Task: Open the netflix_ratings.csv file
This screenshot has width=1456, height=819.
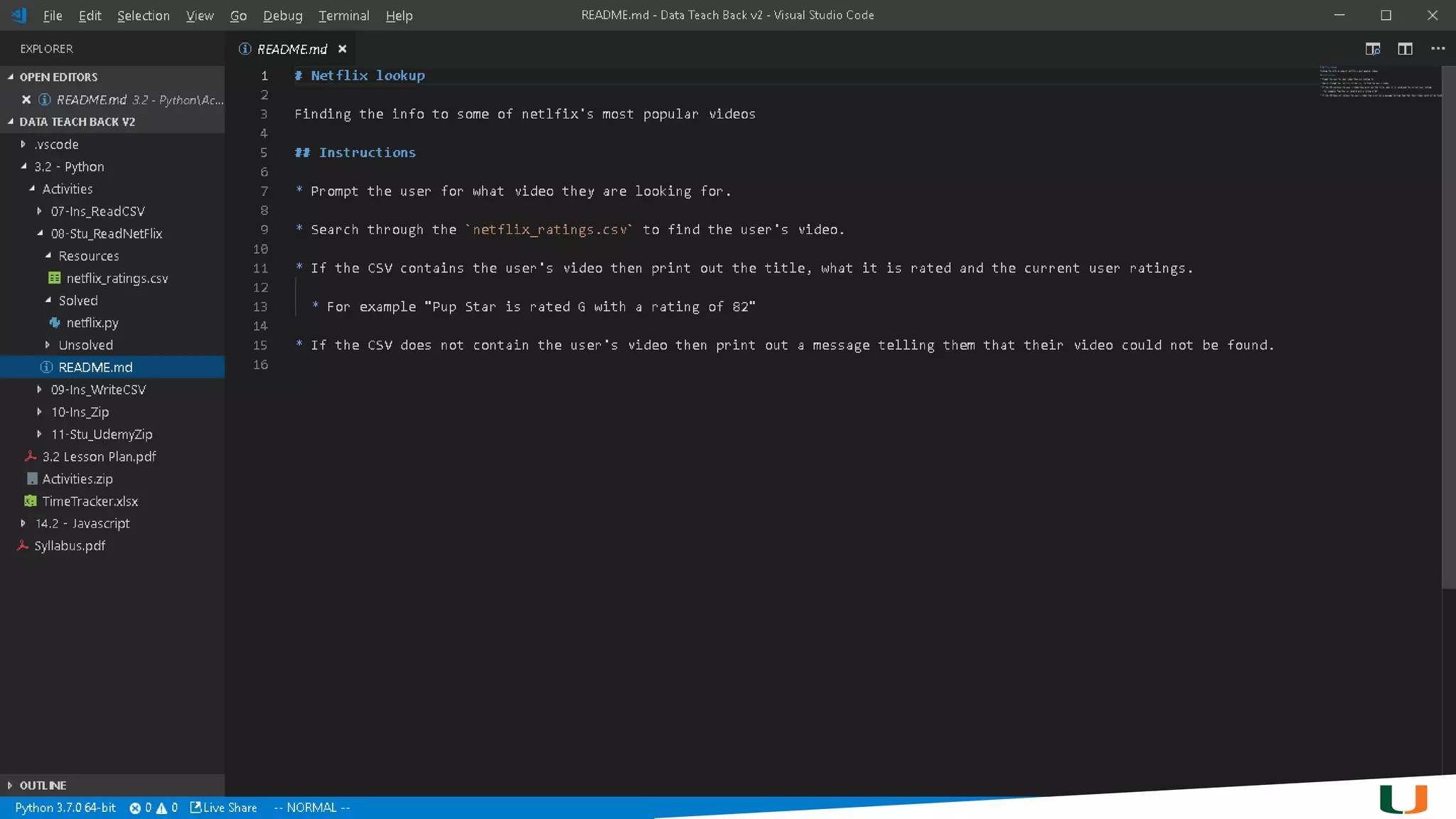Action: coord(117,278)
